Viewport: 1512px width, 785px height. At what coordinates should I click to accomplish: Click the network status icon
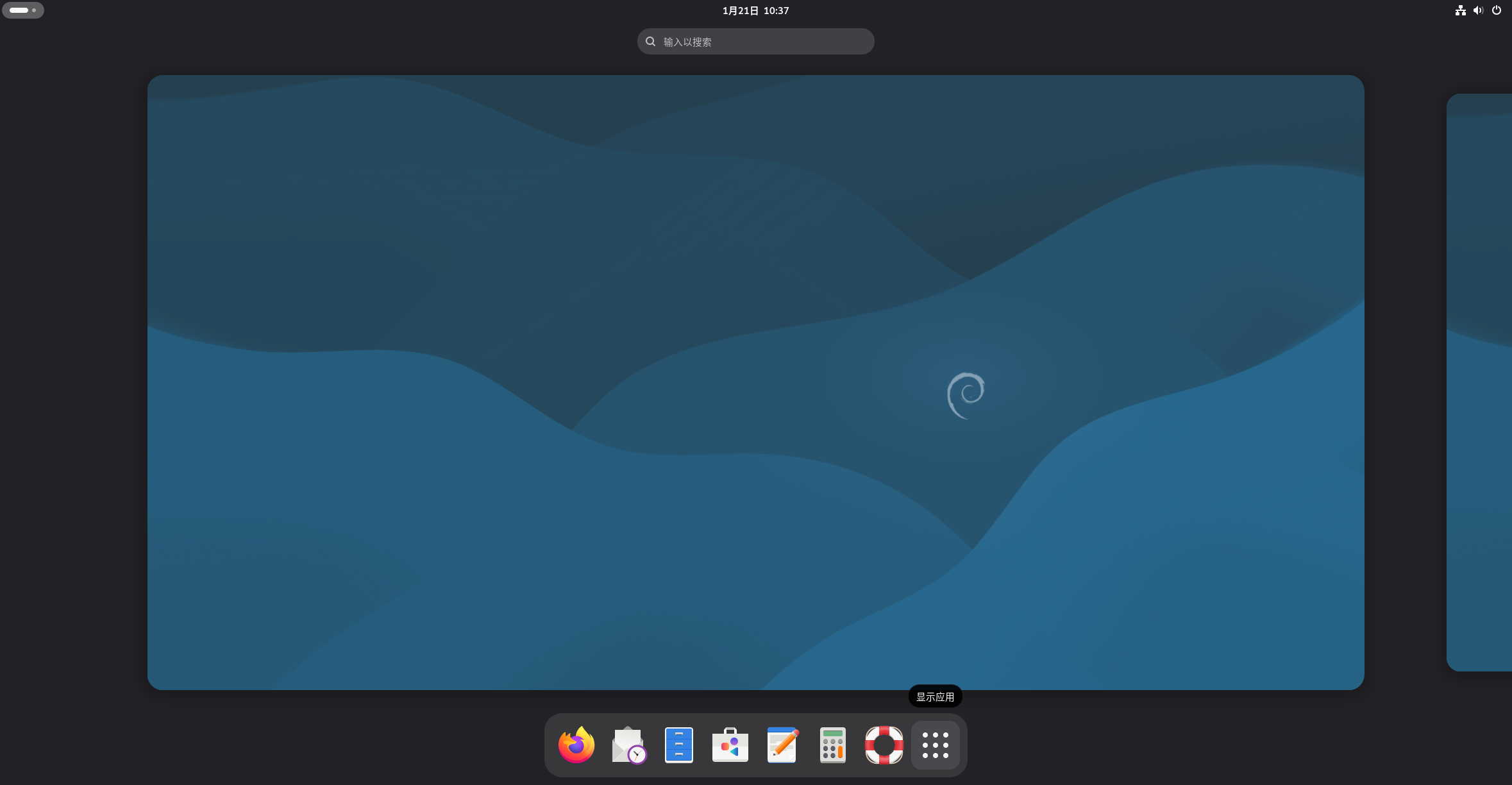pos(1460,10)
